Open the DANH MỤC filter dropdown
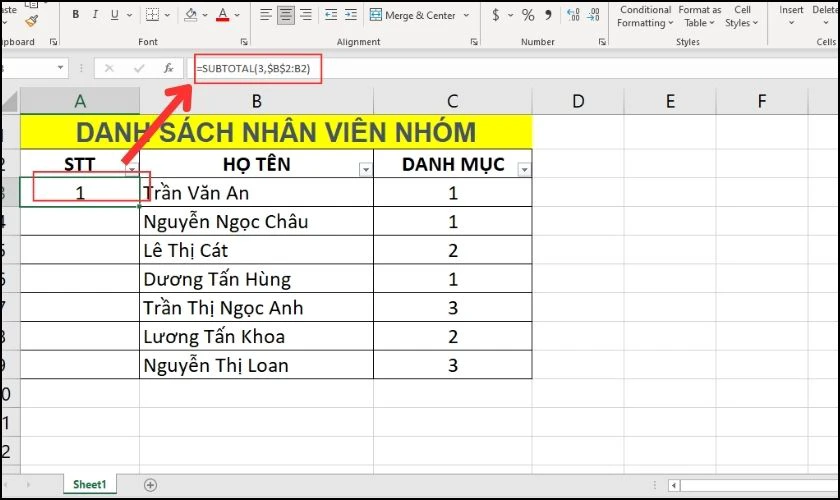Screen dimensions: 840x500 (x=524, y=170)
